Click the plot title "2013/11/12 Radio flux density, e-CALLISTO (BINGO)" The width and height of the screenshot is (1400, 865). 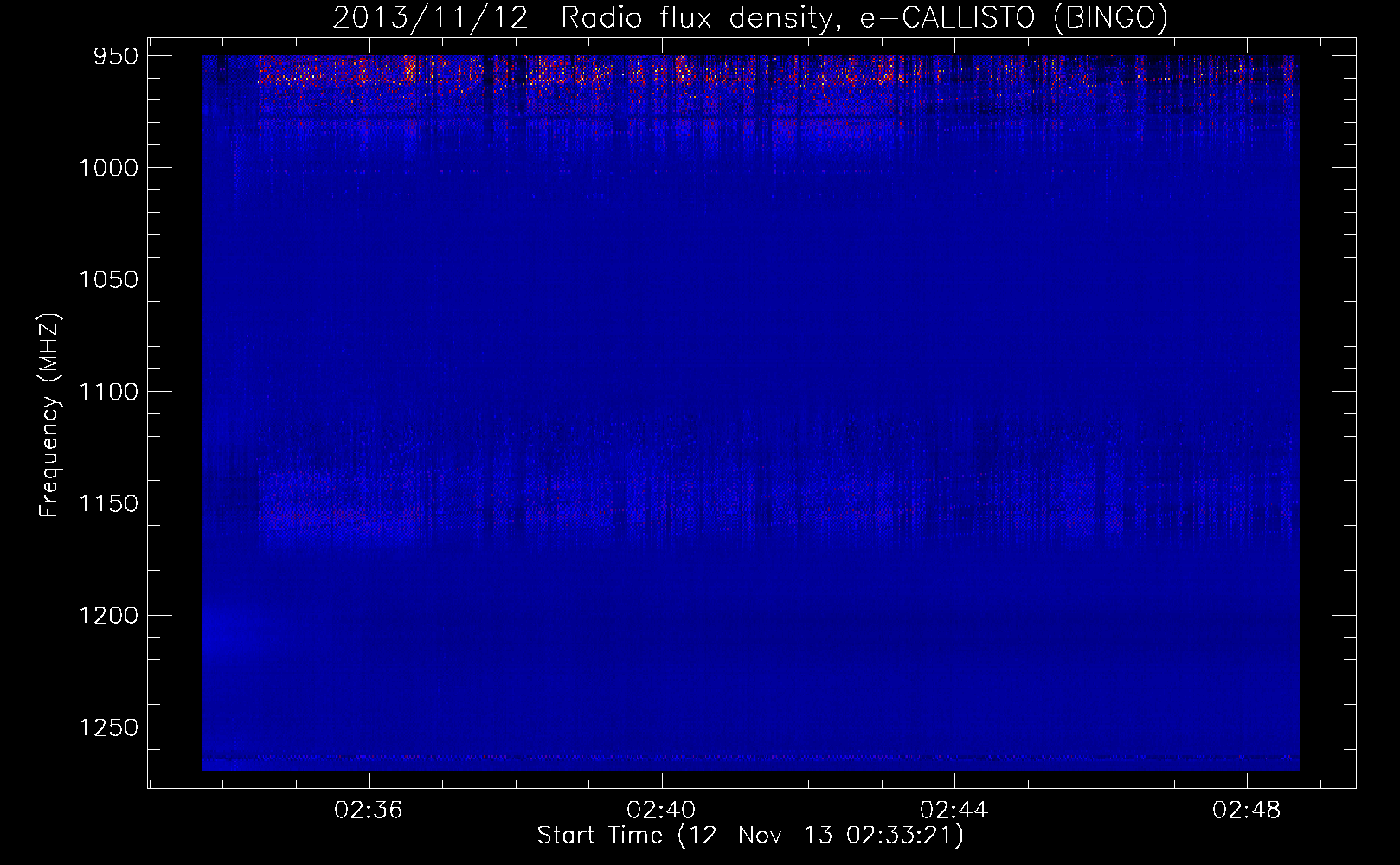click(750, 18)
